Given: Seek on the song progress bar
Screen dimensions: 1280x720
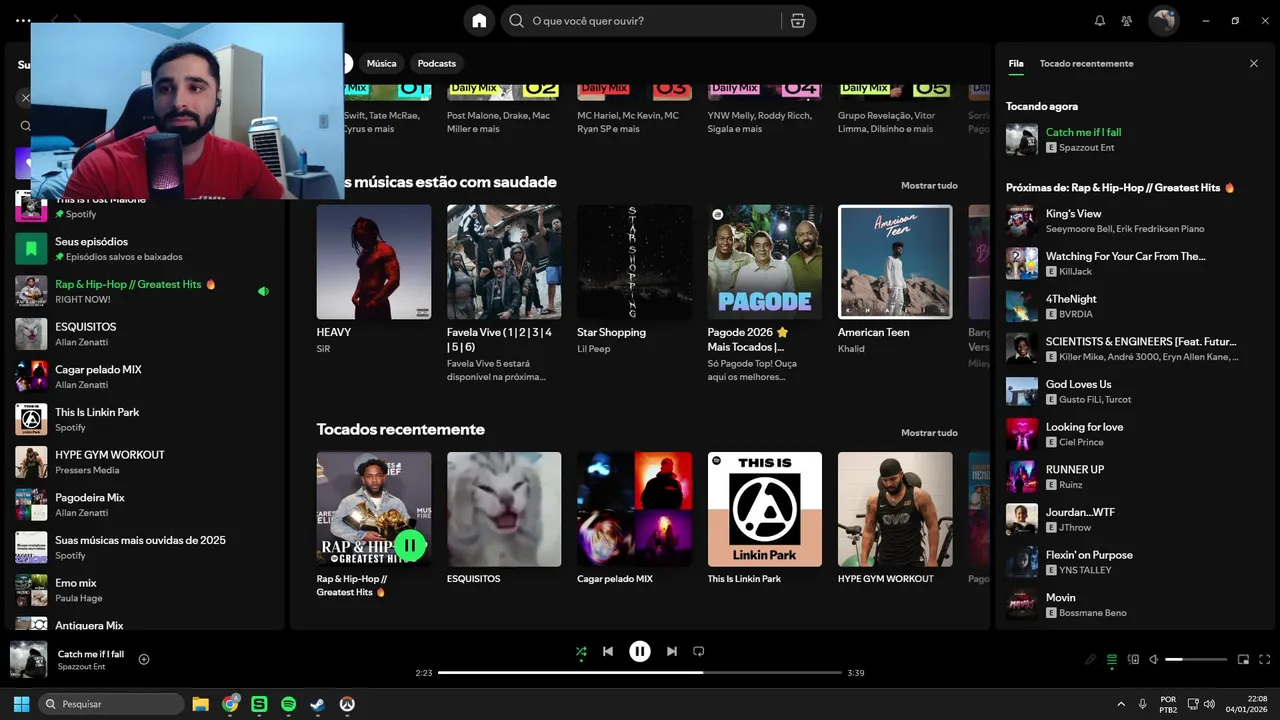Looking at the screenshot, I should pyautogui.click(x=640, y=673).
